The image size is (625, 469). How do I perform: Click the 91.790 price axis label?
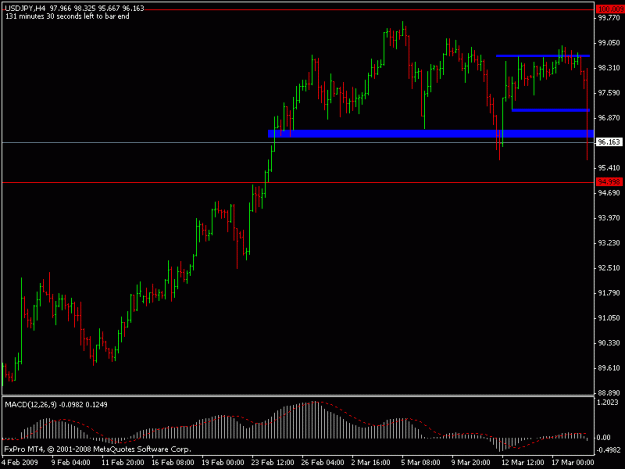609,293
